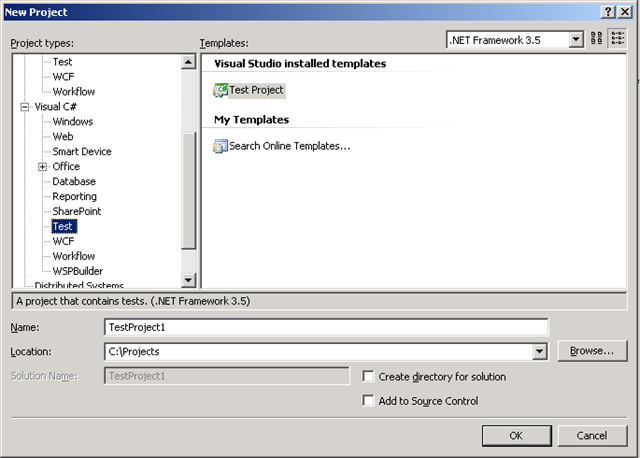Select Workflow below highlighted Test item

click(74, 256)
